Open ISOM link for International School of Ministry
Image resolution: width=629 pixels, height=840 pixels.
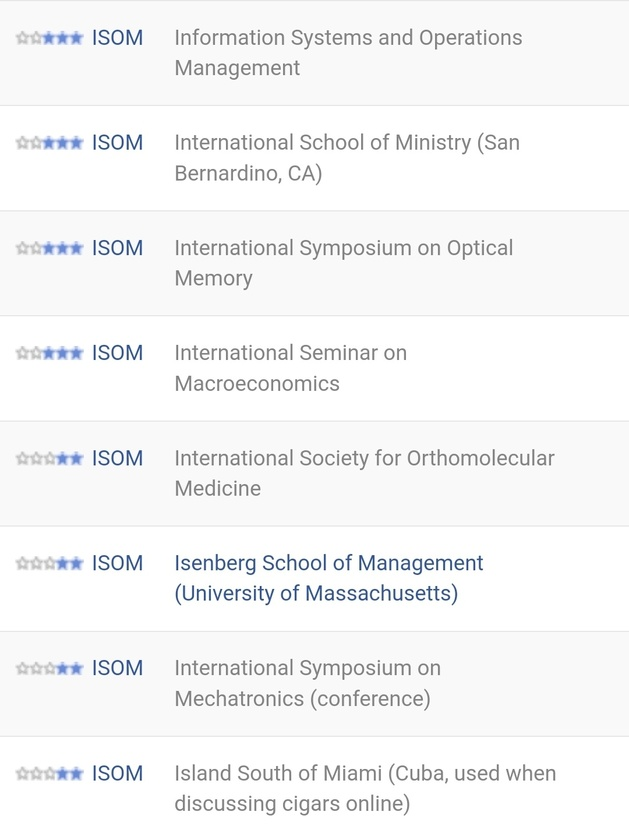tap(117, 143)
